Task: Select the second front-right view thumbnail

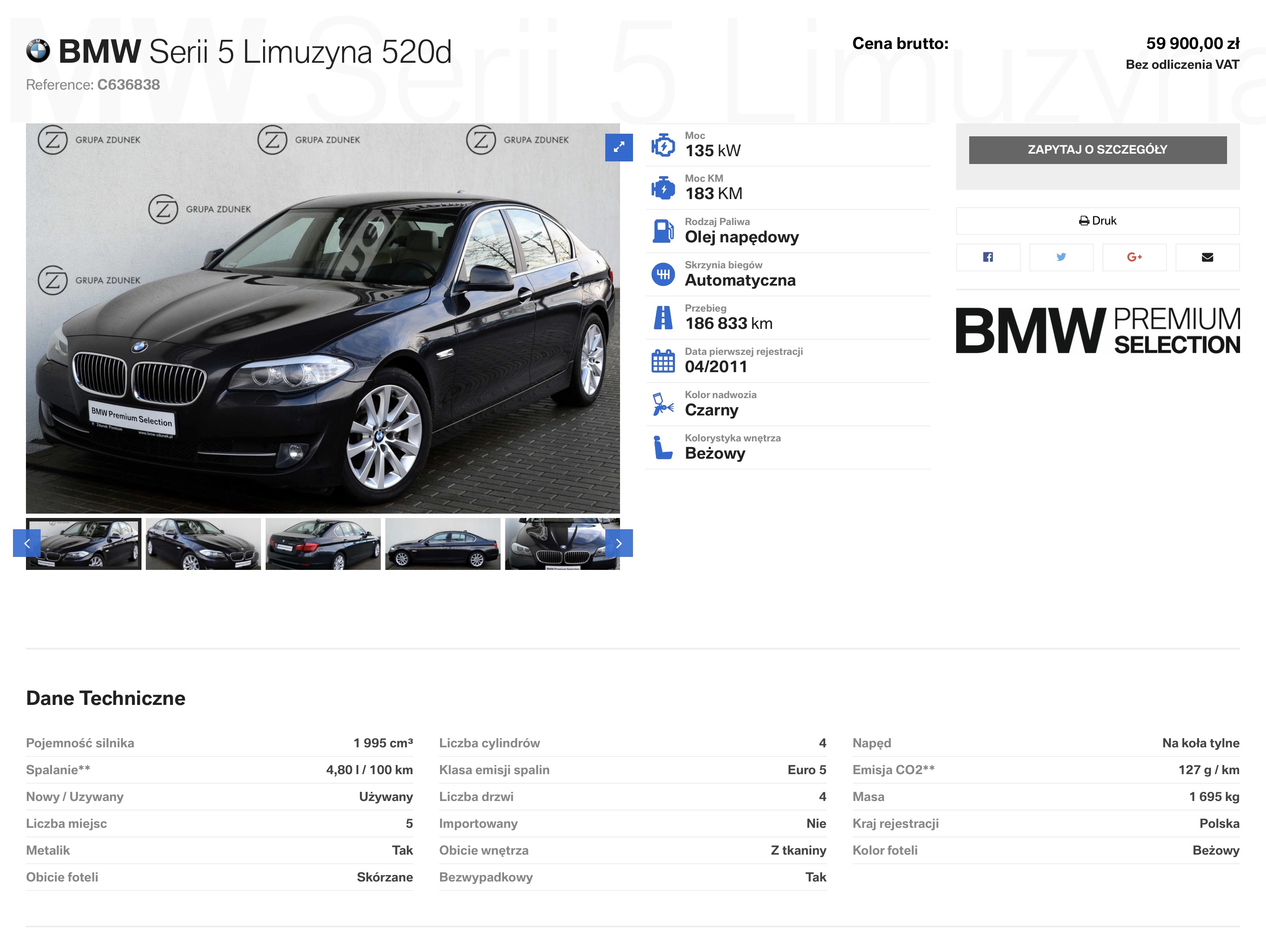Action: click(203, 544)
